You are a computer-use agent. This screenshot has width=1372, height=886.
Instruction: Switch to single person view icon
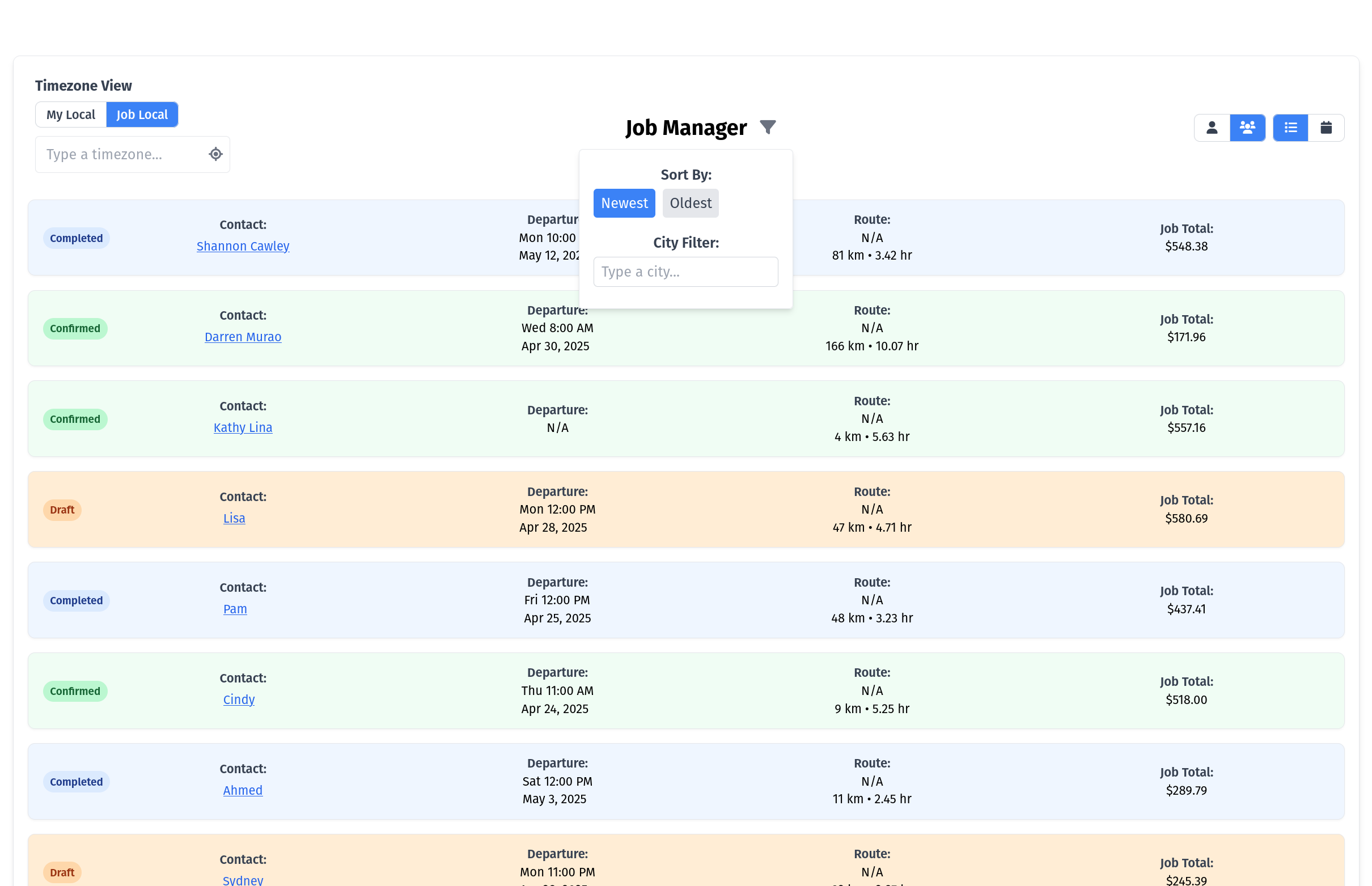(x=1212, y=127)
